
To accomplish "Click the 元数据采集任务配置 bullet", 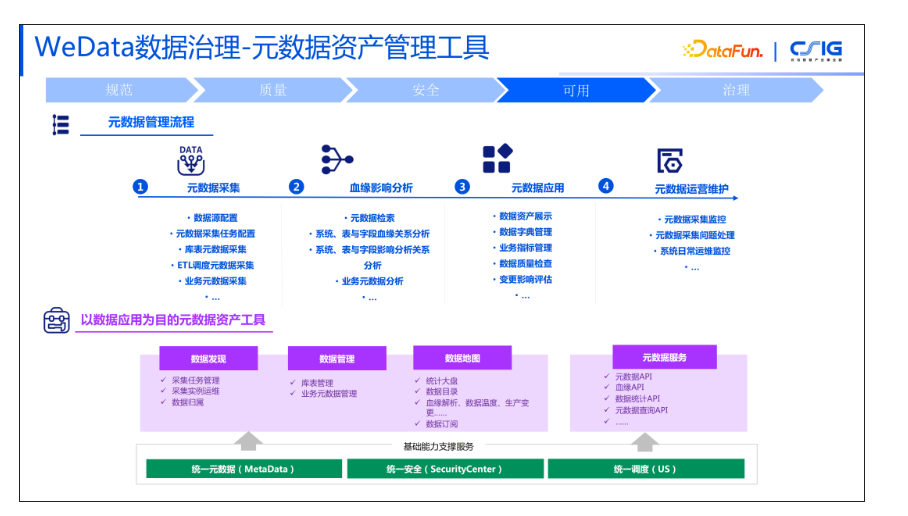I will [x=215, y=233].
